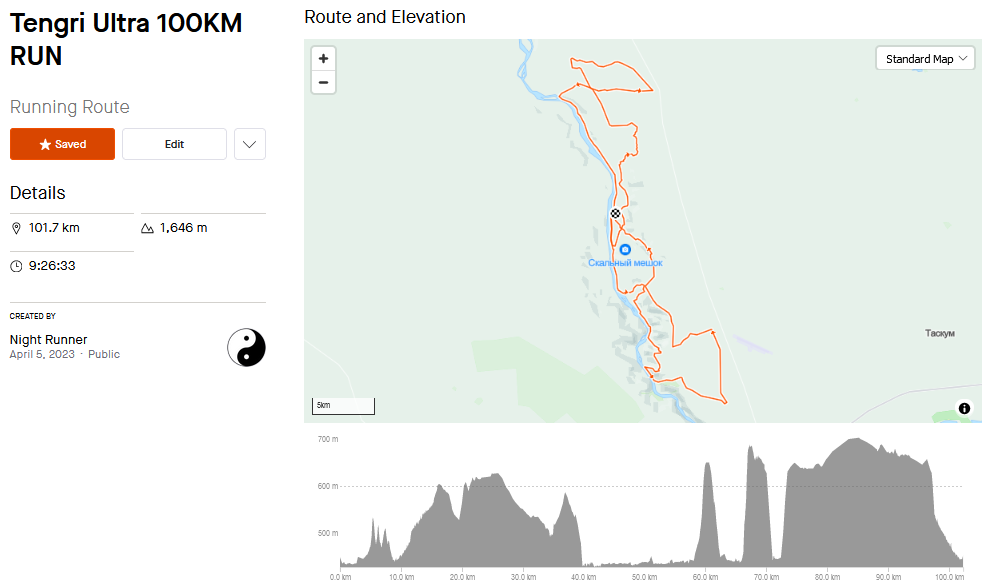Image resolution: width=986 pixels, height=584 pixels.
Task: Open Night Runner's profile link
Action: [x=48, y=339]
